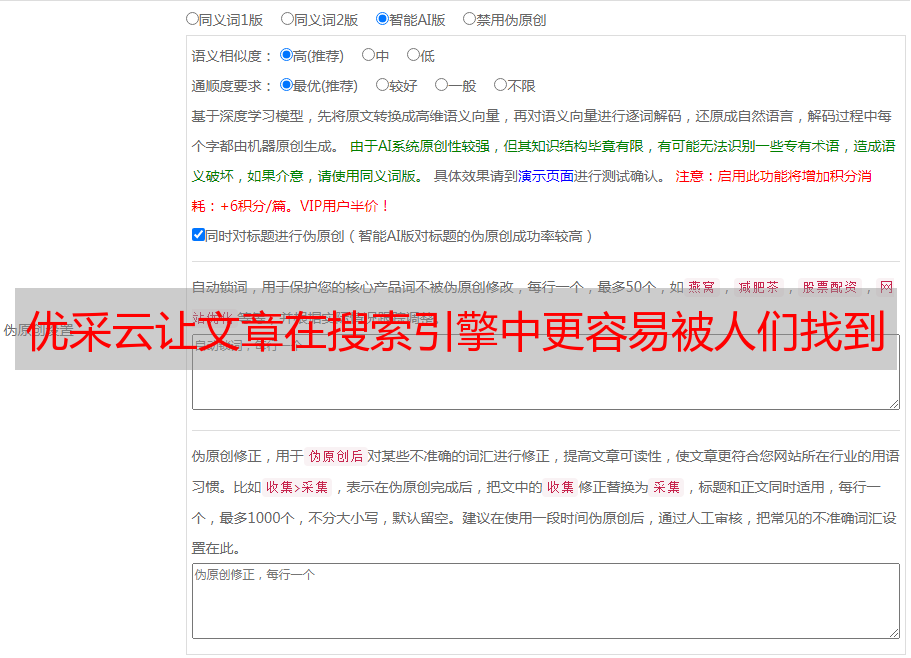The image size is (911, 658).
Task: Choose 高(推荐) for 语义相似度
Action: click(286, 55)
